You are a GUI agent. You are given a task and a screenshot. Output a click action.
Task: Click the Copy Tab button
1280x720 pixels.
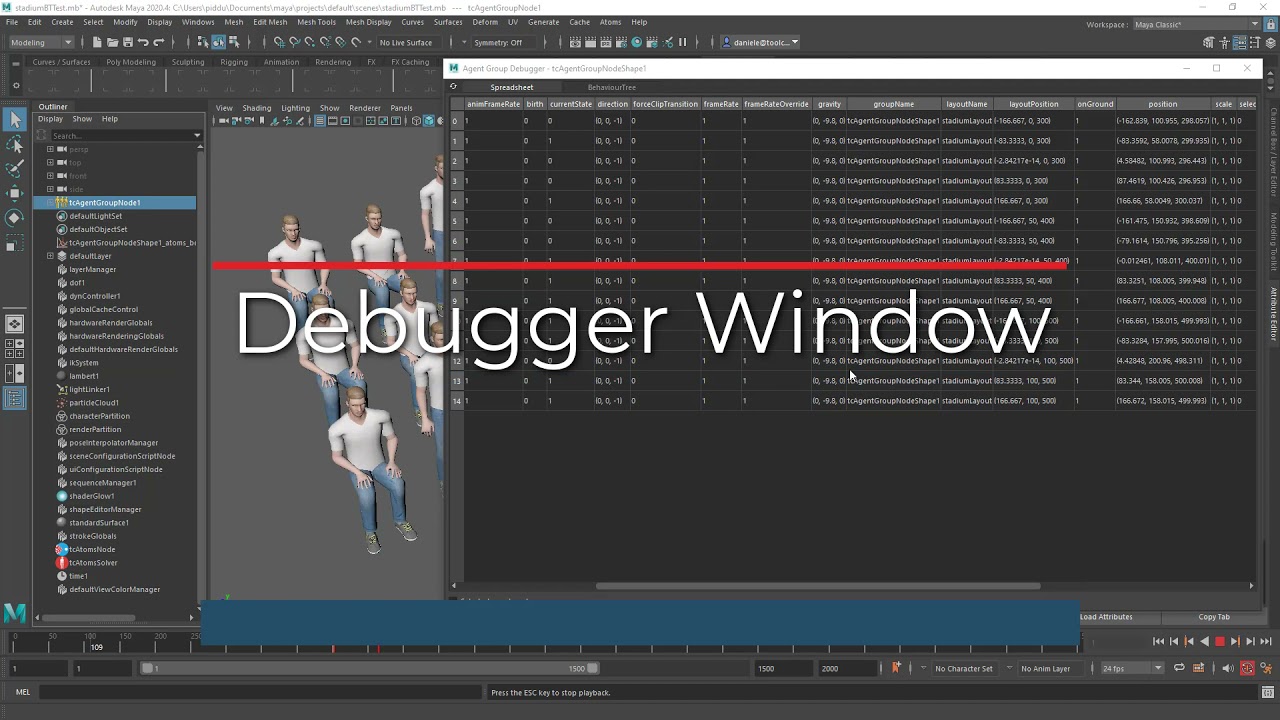point(1214,617)
